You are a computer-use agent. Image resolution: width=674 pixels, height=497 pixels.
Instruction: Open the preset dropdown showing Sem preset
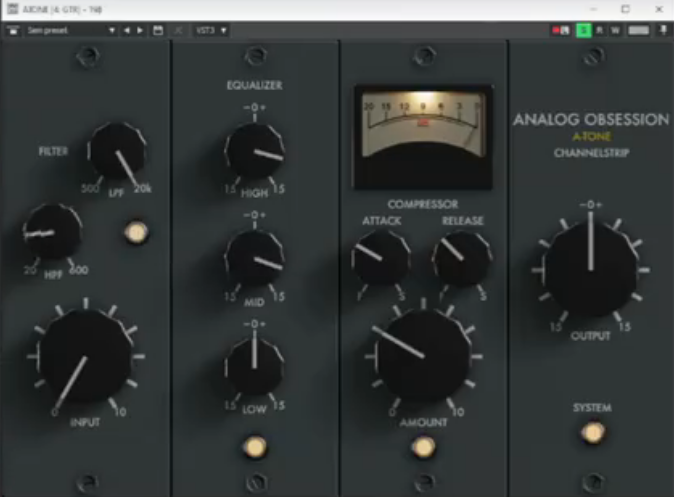click(x=70, y=31)
